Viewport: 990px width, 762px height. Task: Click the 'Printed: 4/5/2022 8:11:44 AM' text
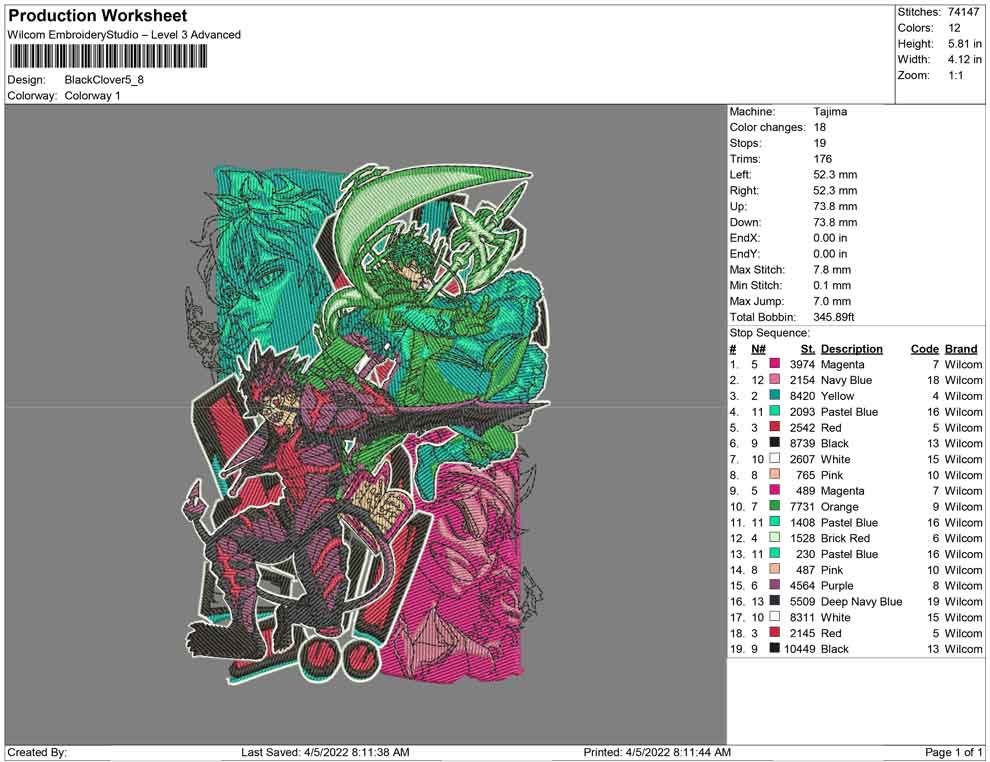pos(657,752)
